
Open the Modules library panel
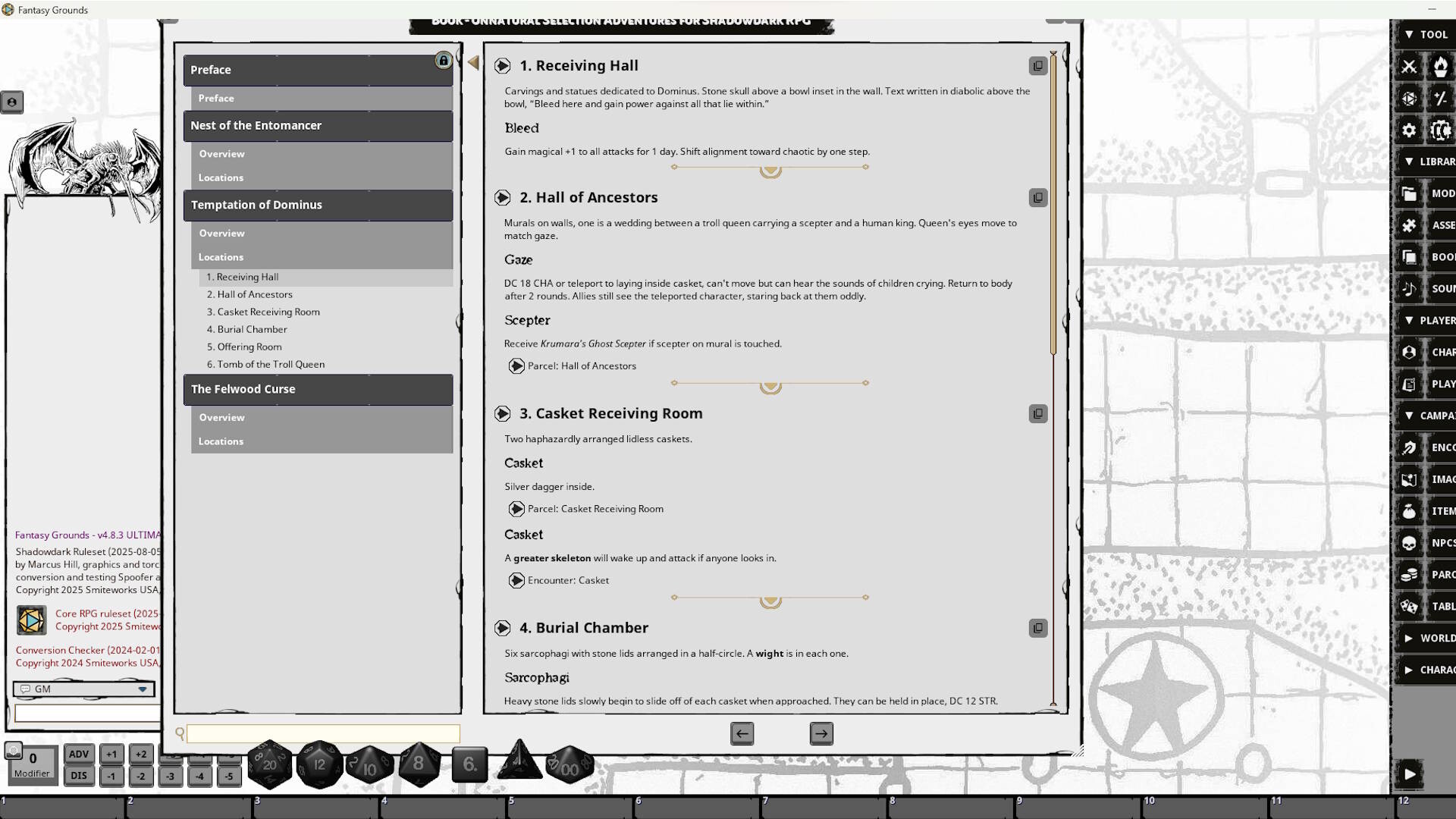pos(1409,193)
